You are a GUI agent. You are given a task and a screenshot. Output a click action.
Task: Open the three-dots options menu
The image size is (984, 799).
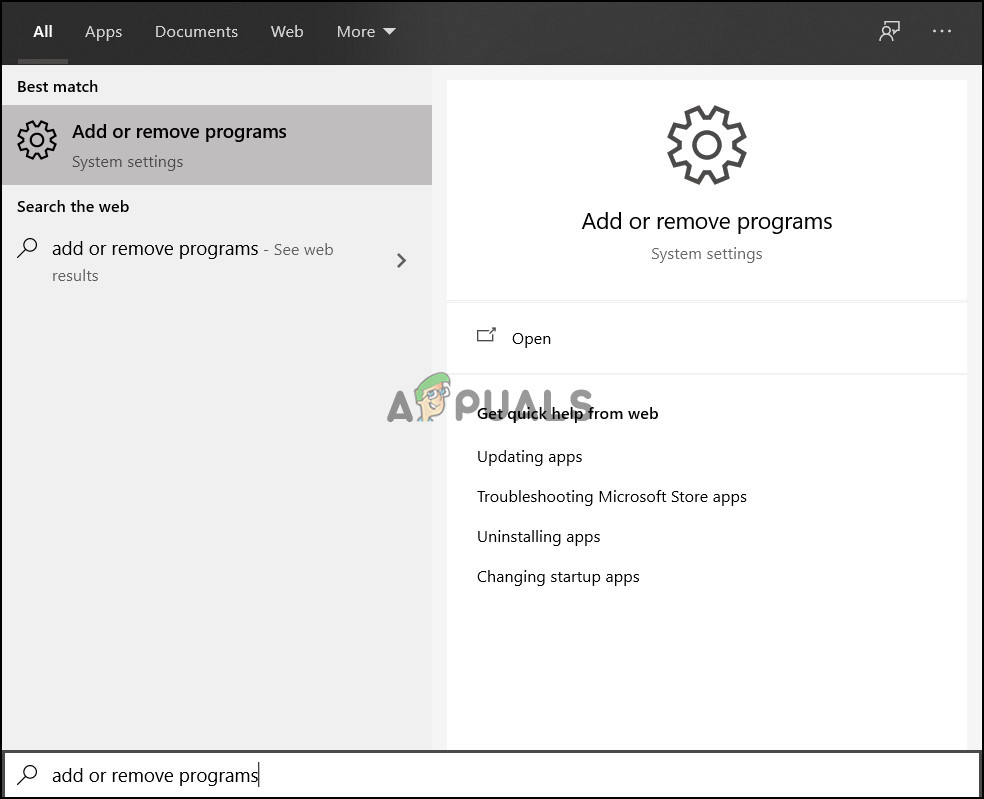click(x=942, y=32)
